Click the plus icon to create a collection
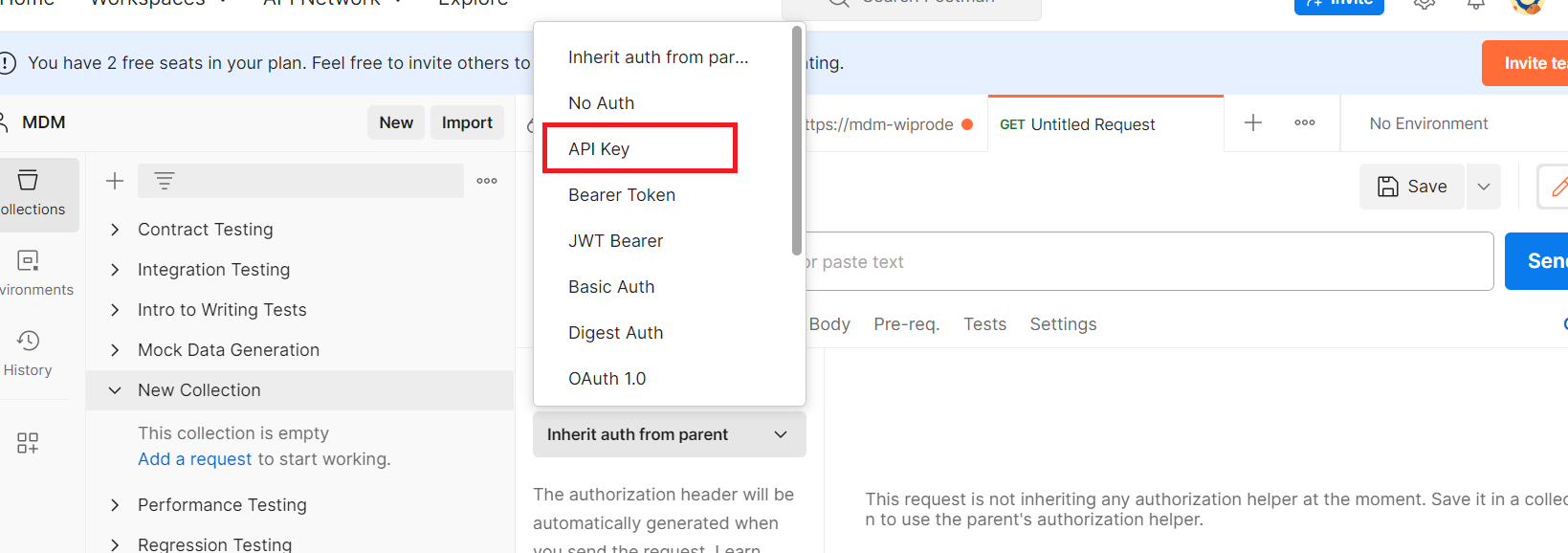This screenshot has height=553, width=1568. [x=115, y=181]
